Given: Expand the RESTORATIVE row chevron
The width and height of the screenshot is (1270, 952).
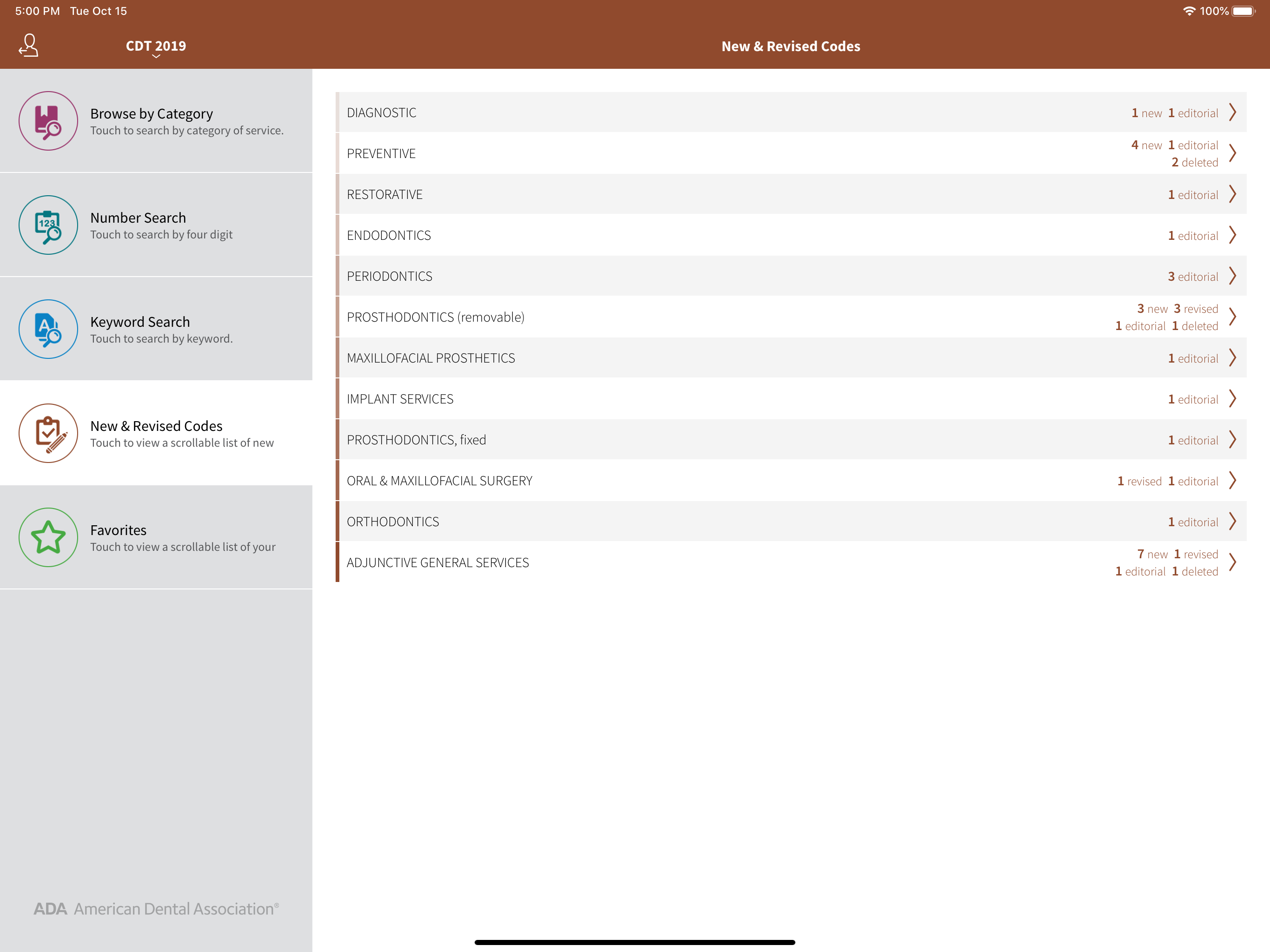Looking at the screenshot, I should coord(1233,194).
